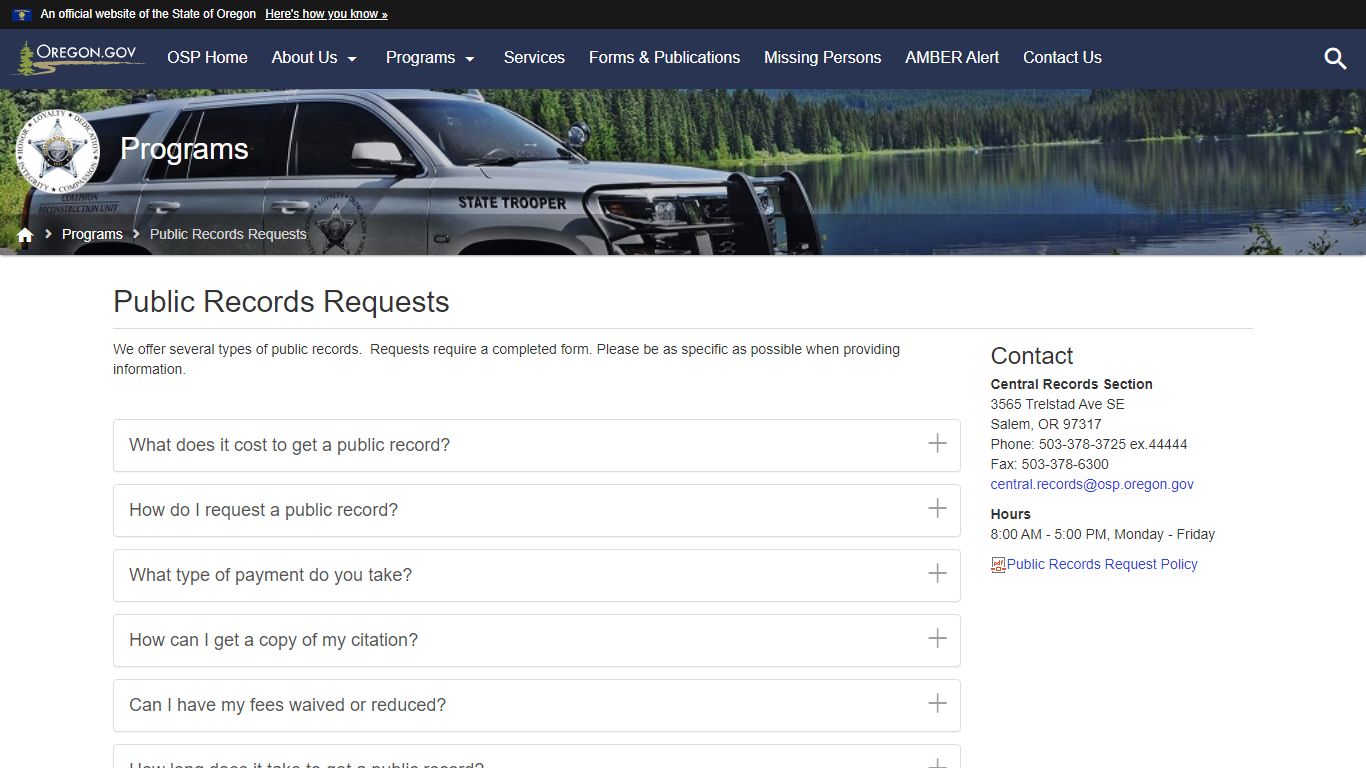
Task: Expand 'Can I have my fees waived or reduced?'
Action: click(x=537, y=705)
